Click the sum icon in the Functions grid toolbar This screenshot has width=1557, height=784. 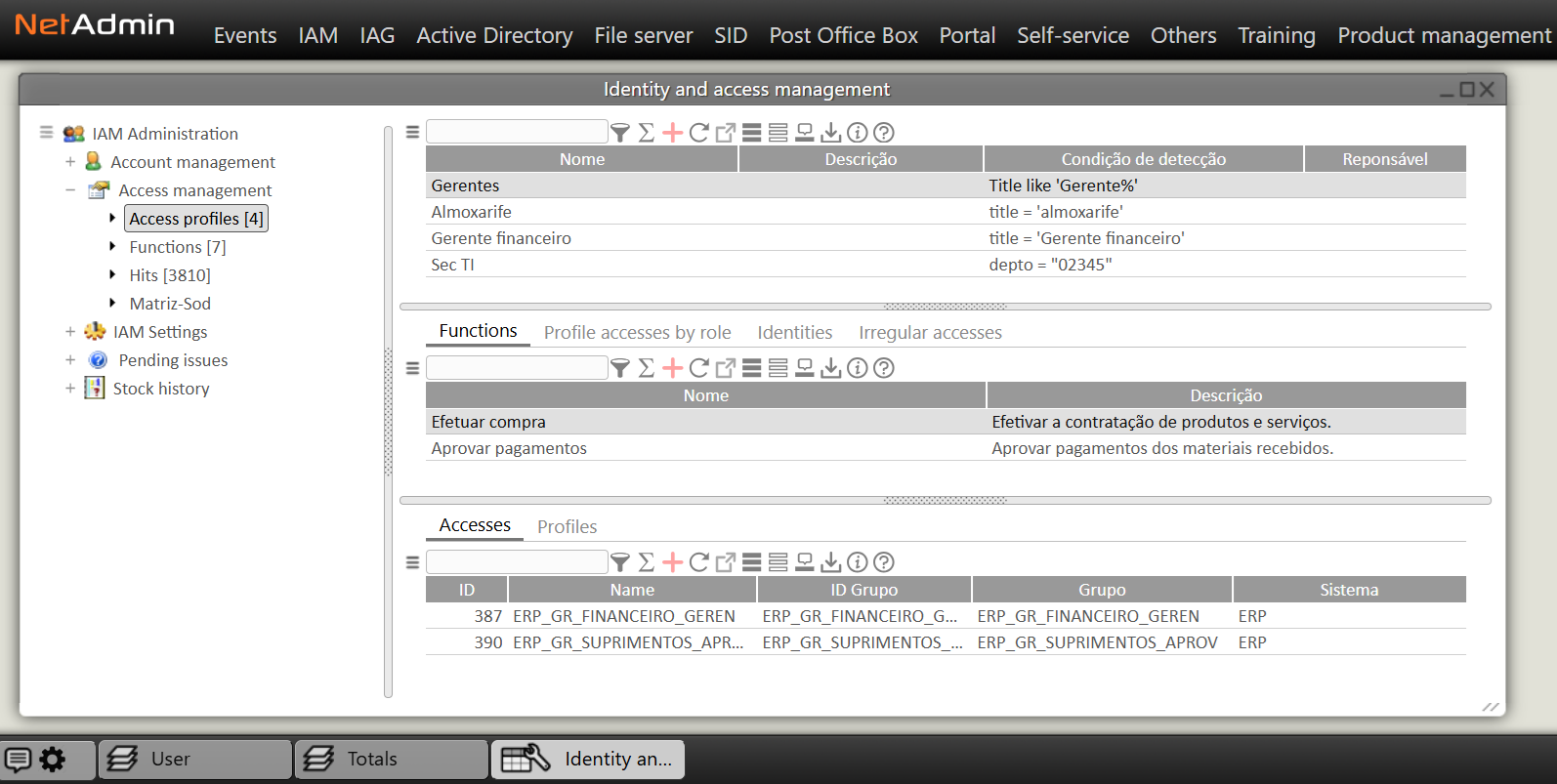click(647, 367)
